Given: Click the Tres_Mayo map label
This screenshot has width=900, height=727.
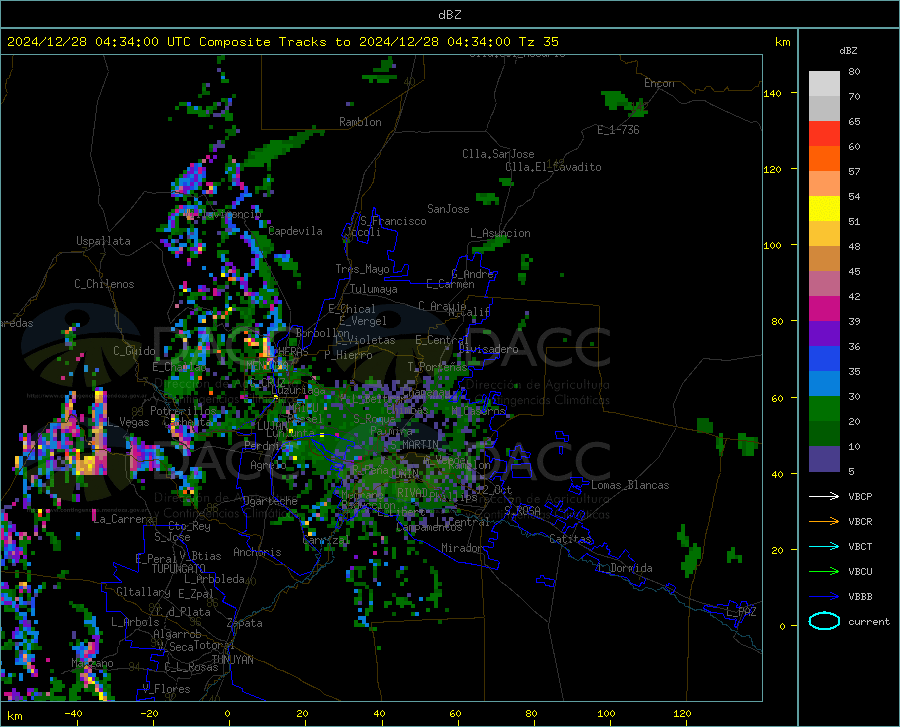Looking at the screenshot, I should click(362, 269).
